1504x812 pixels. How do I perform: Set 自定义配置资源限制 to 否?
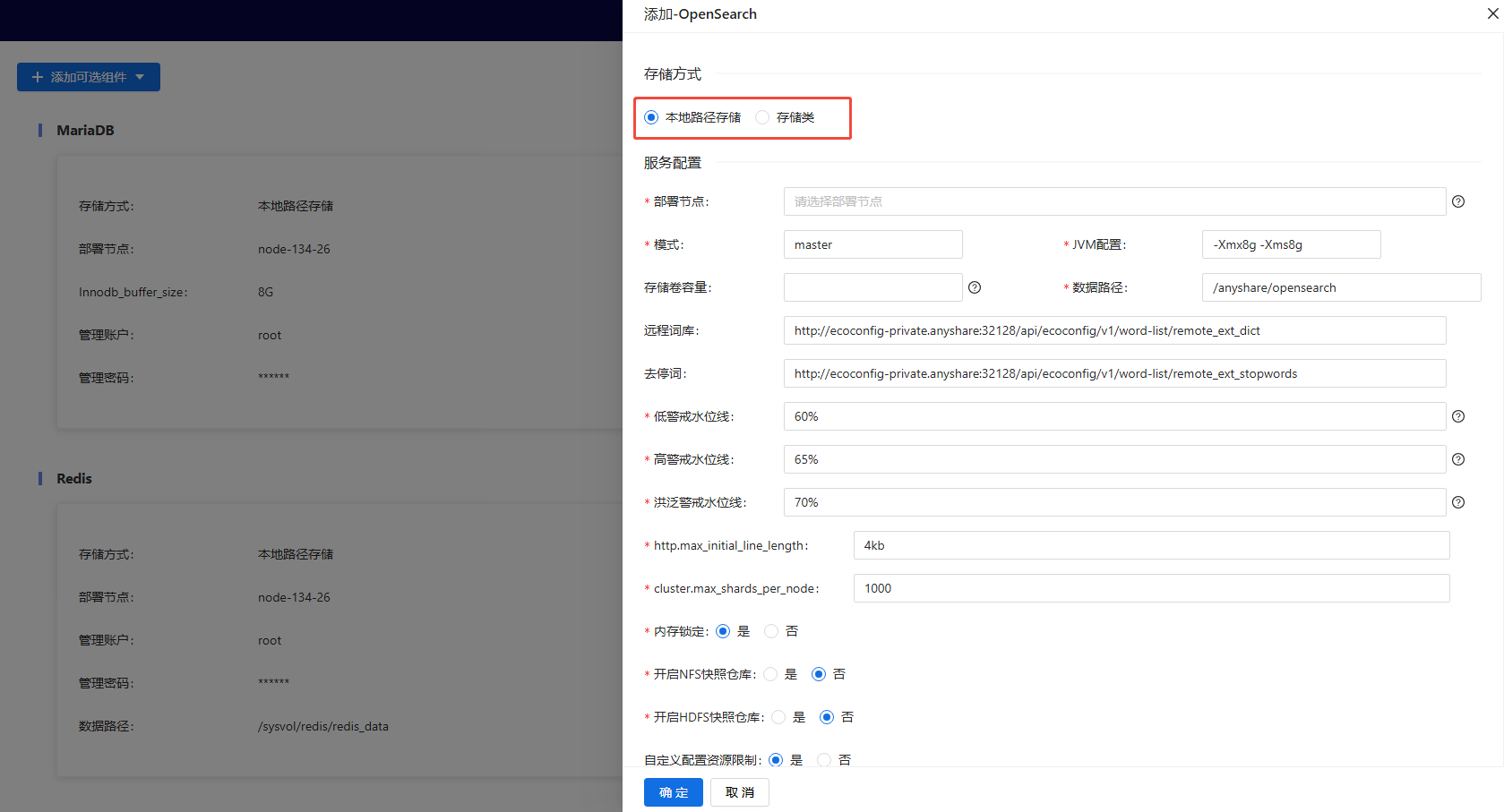point(824,760)
